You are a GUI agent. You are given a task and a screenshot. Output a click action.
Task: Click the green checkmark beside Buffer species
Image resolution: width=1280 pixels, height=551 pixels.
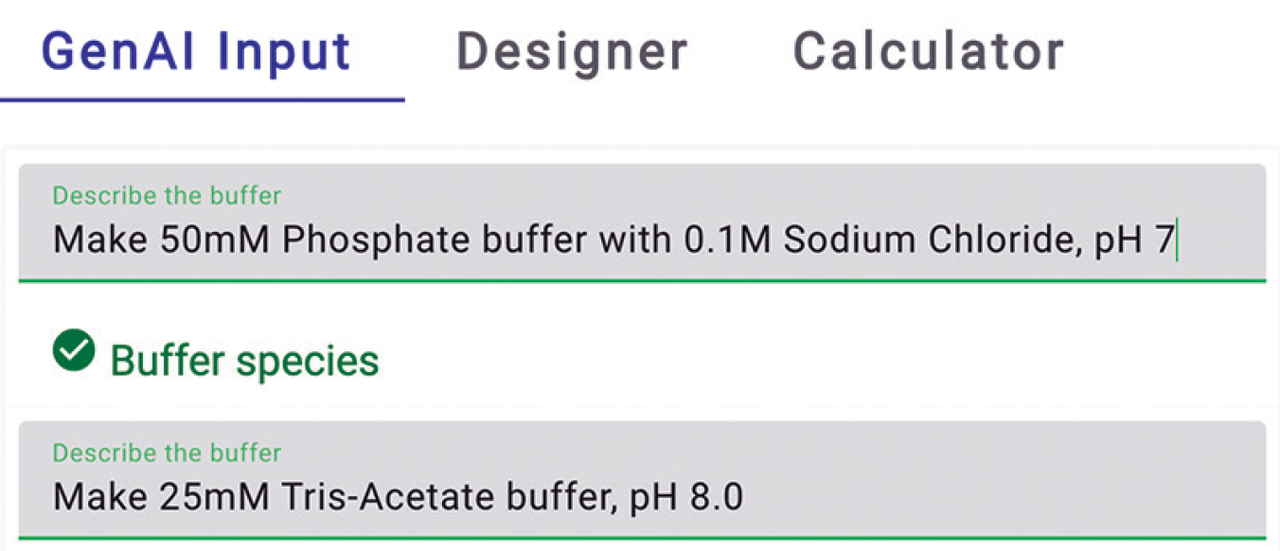[x=74, y=351]
